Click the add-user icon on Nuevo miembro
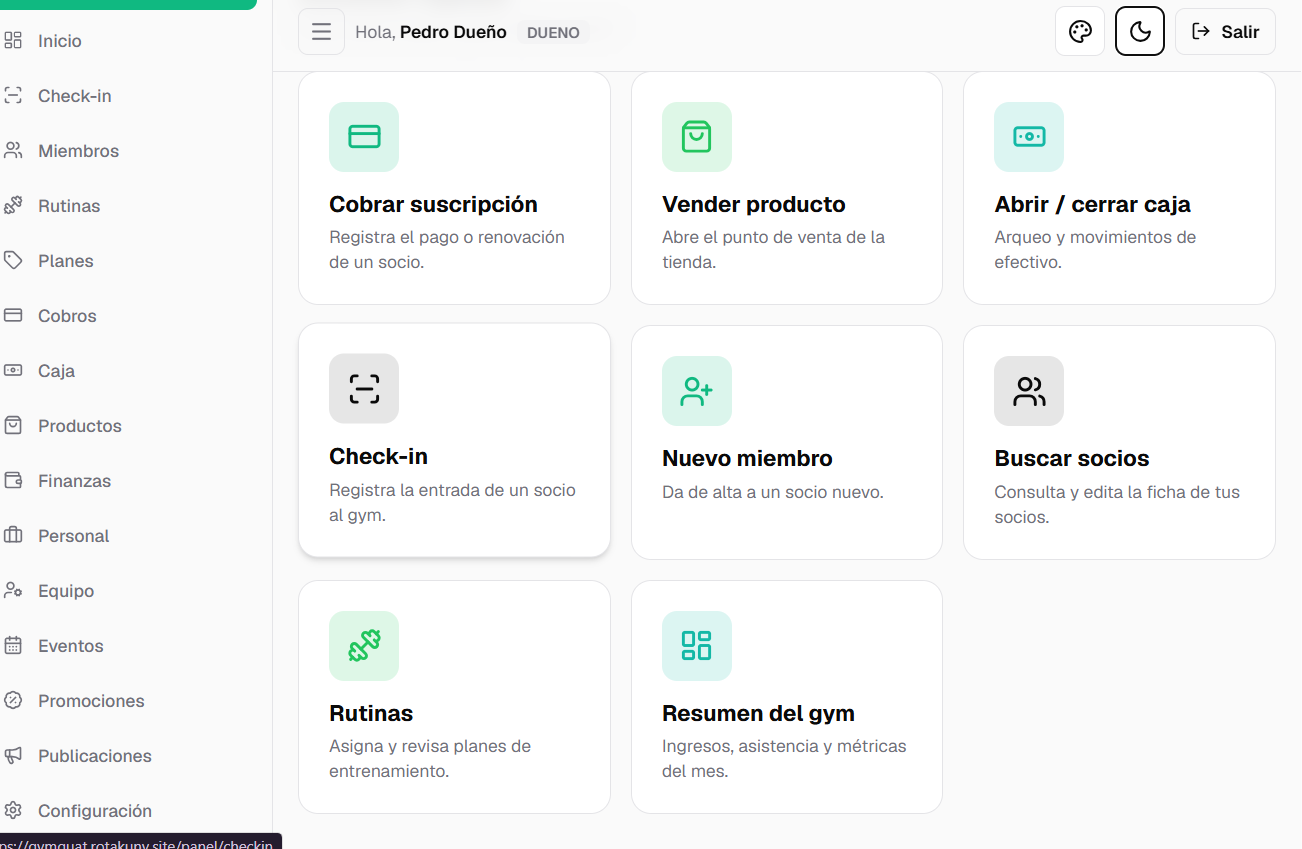The height and width of the screenshot is (849, 1302). point(697,391)
